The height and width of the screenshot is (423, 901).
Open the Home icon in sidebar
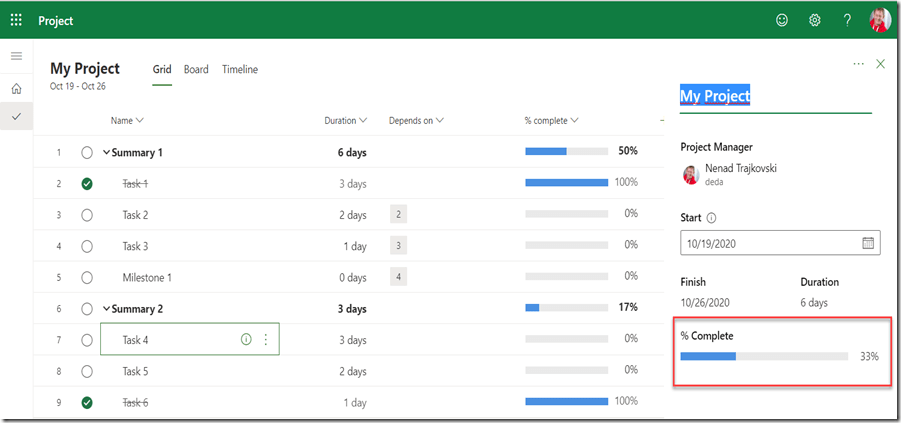(x=16, y=89)
